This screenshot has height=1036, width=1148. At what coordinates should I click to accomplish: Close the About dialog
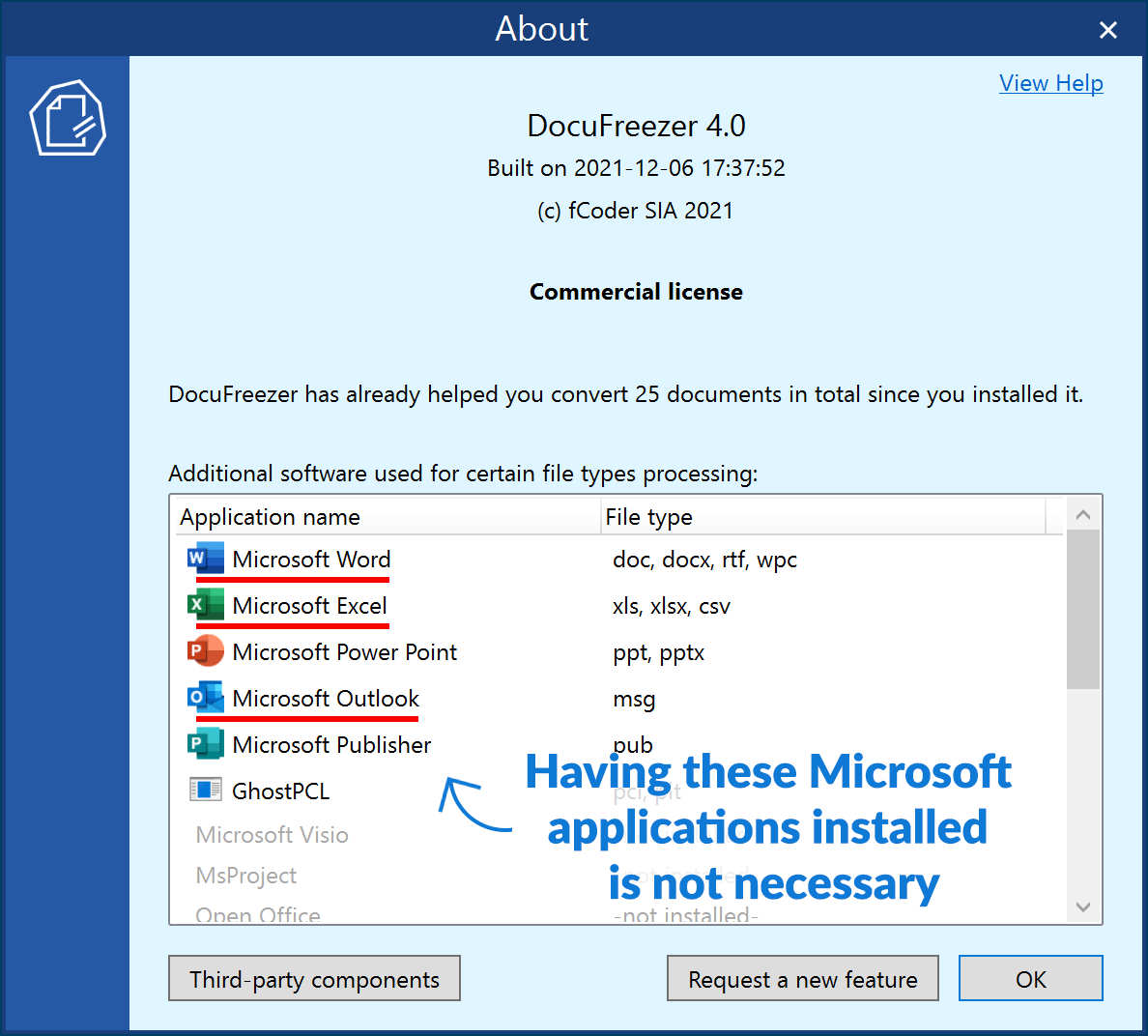(1108, 30)
